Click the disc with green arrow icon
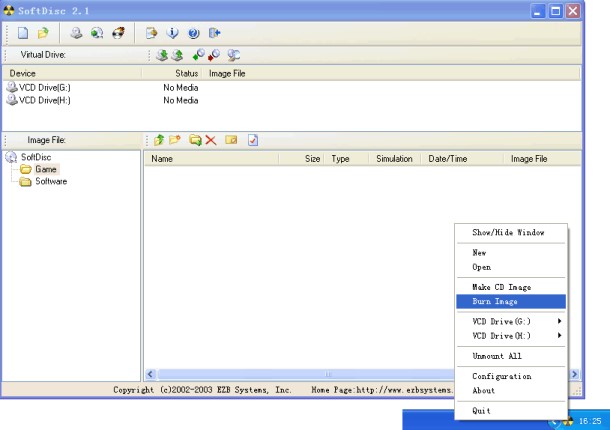The image size is (610, 430). (x=97, y=33)
